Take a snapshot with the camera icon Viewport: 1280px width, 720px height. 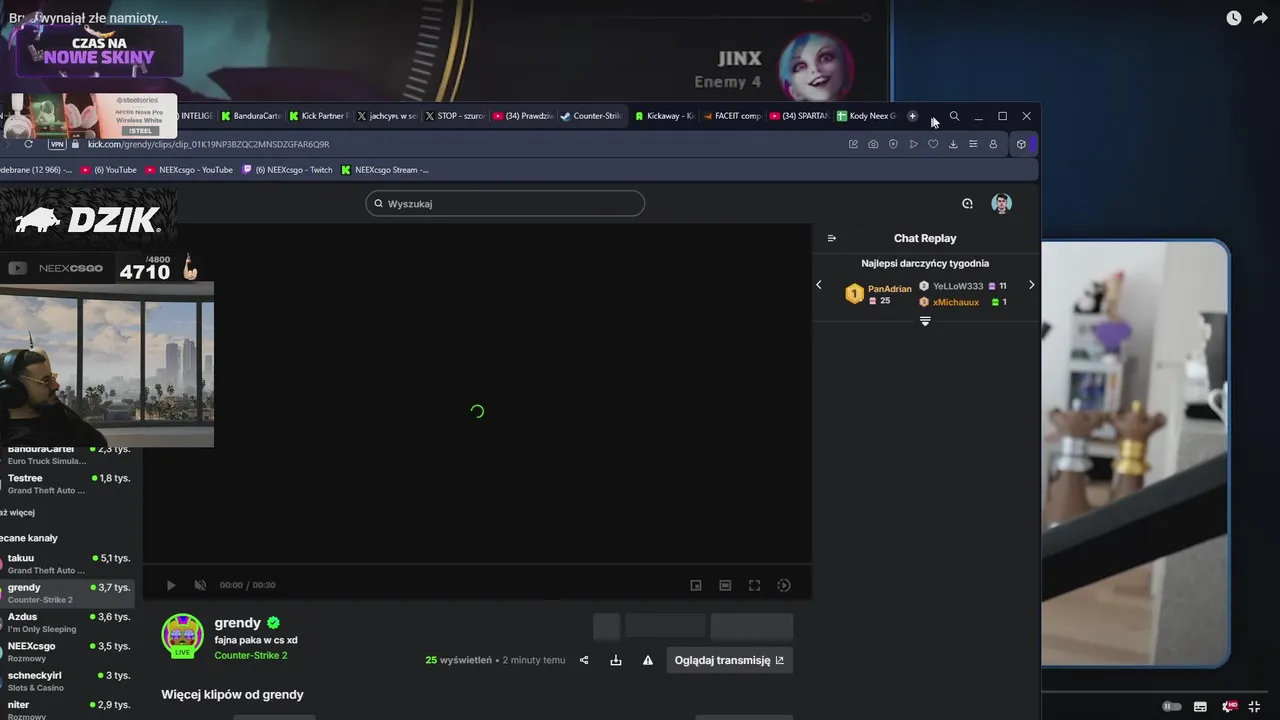pos(873,144)
